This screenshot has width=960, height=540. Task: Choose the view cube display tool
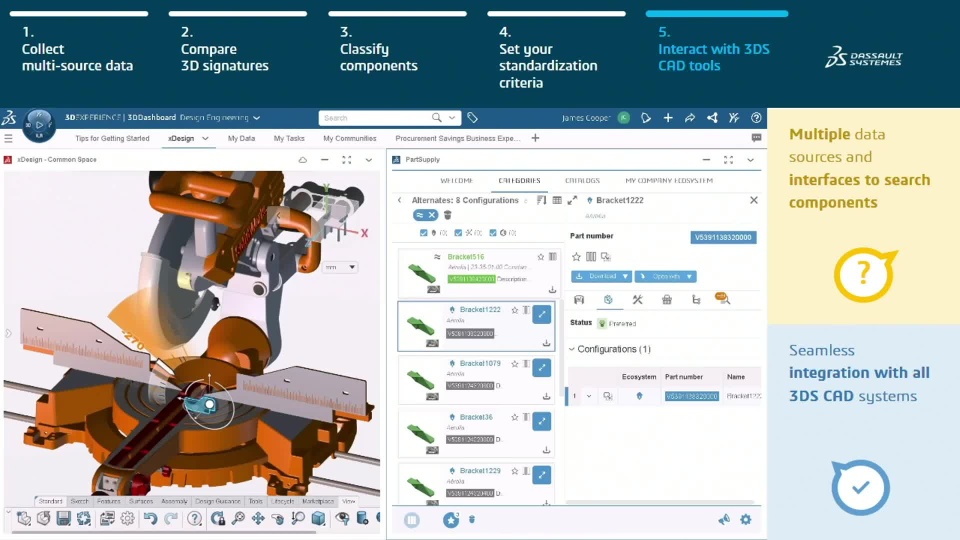click(318, 519)
